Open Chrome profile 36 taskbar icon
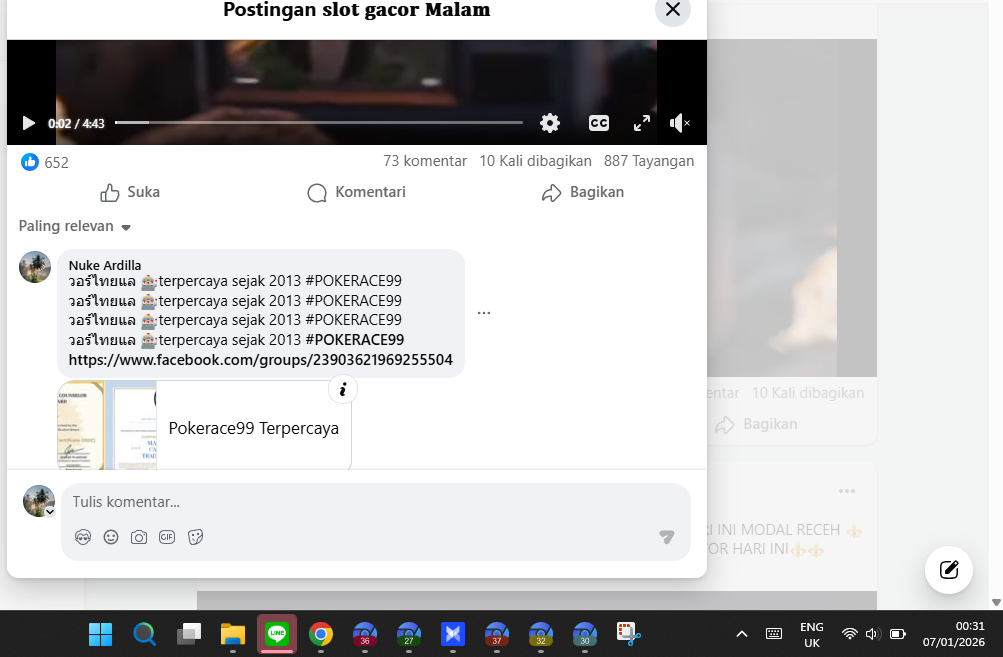Viewport: 1003px width, 657px height. point(365,634)
